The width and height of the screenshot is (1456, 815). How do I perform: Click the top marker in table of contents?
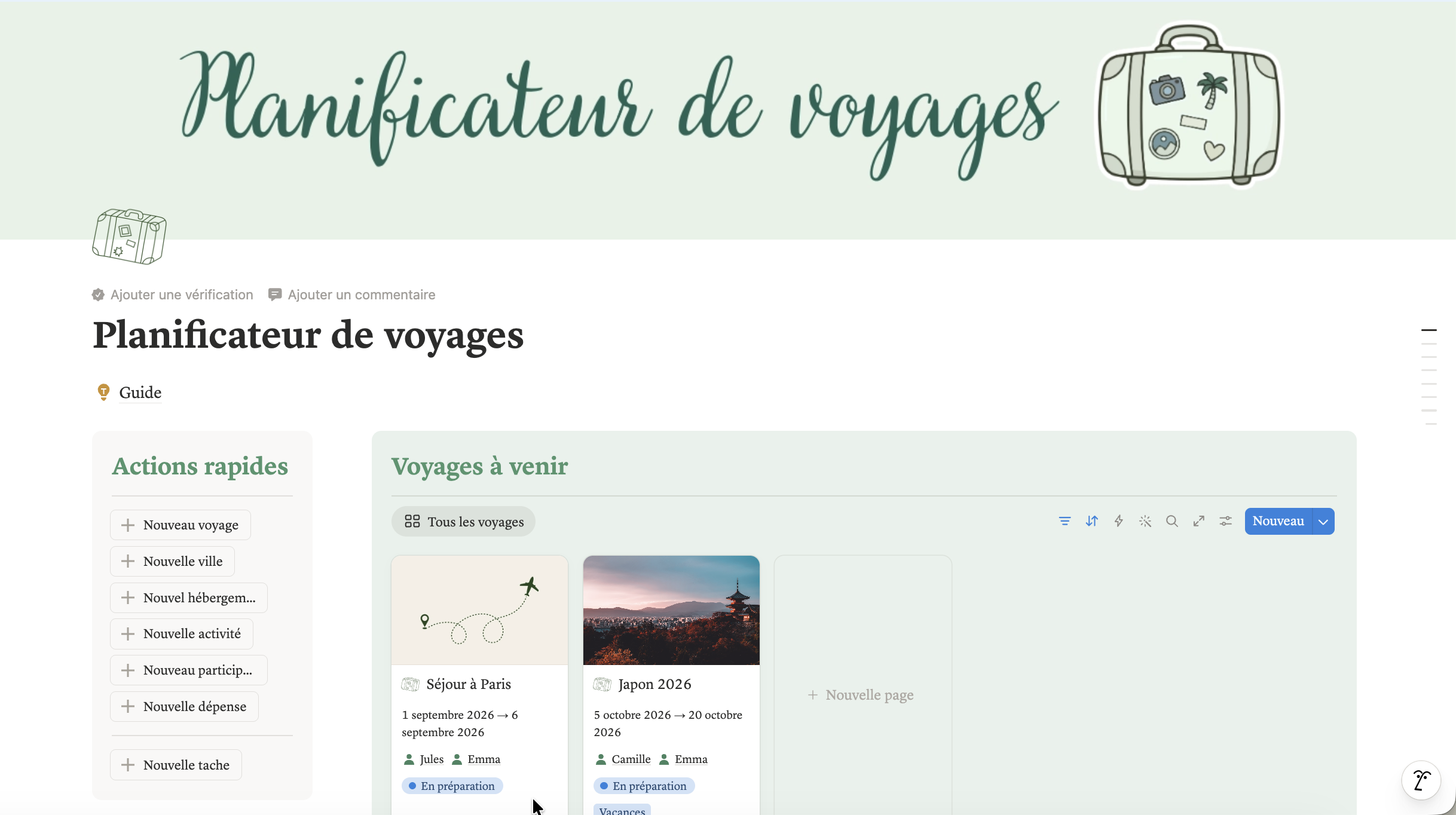(x=1429, y=330)
